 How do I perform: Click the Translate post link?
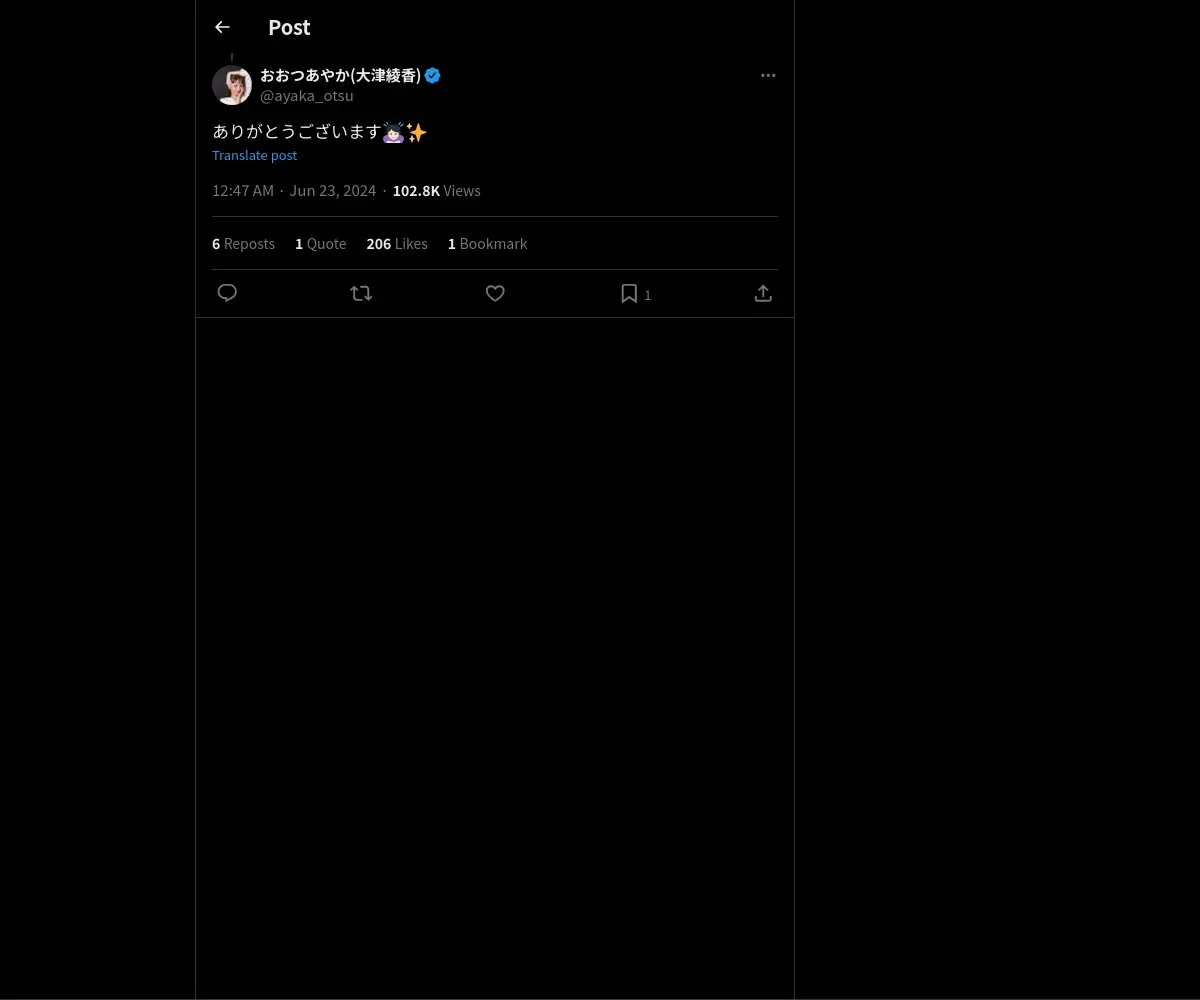tap(254, 155)
